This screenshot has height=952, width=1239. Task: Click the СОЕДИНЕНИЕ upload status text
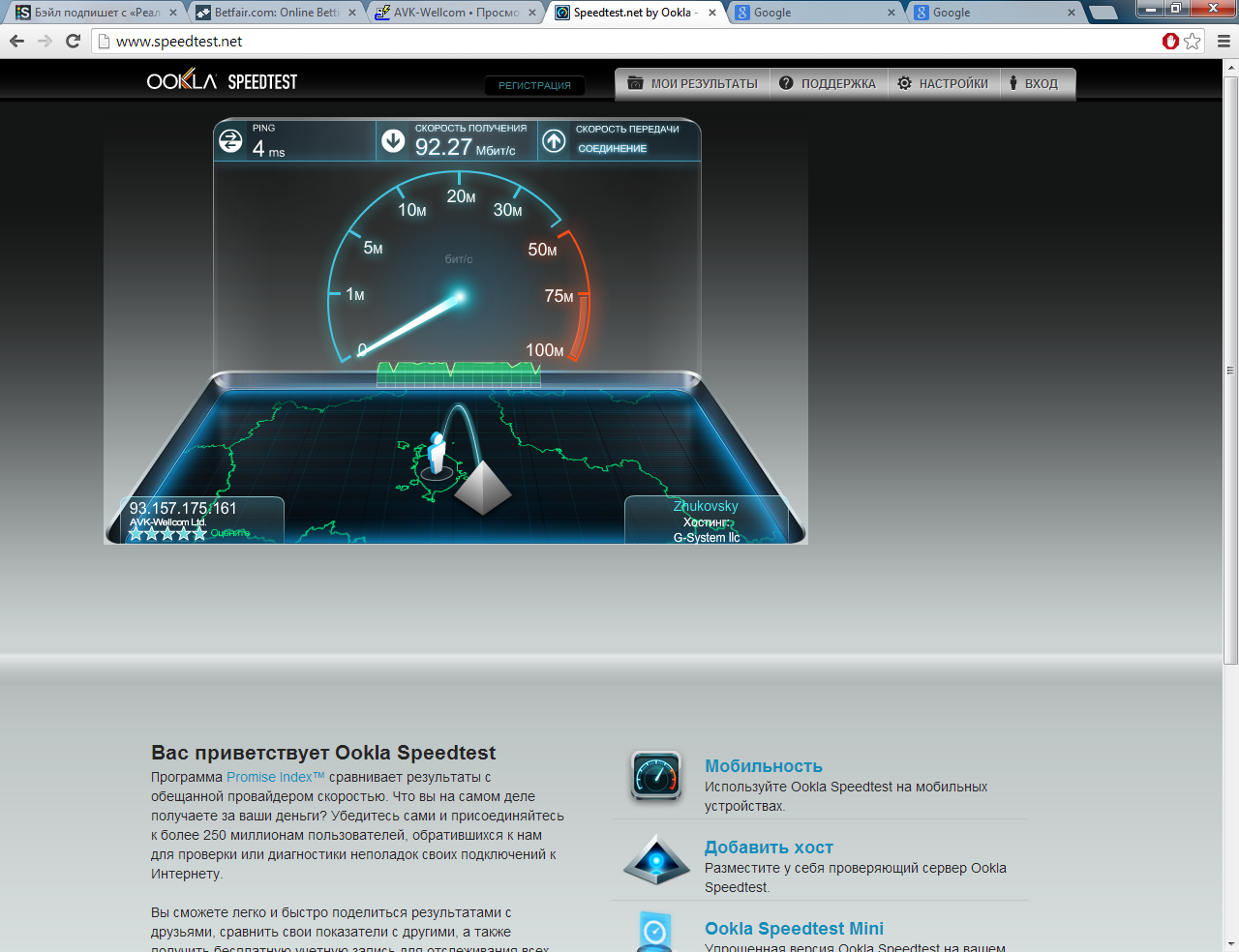[x=613, y=149]
